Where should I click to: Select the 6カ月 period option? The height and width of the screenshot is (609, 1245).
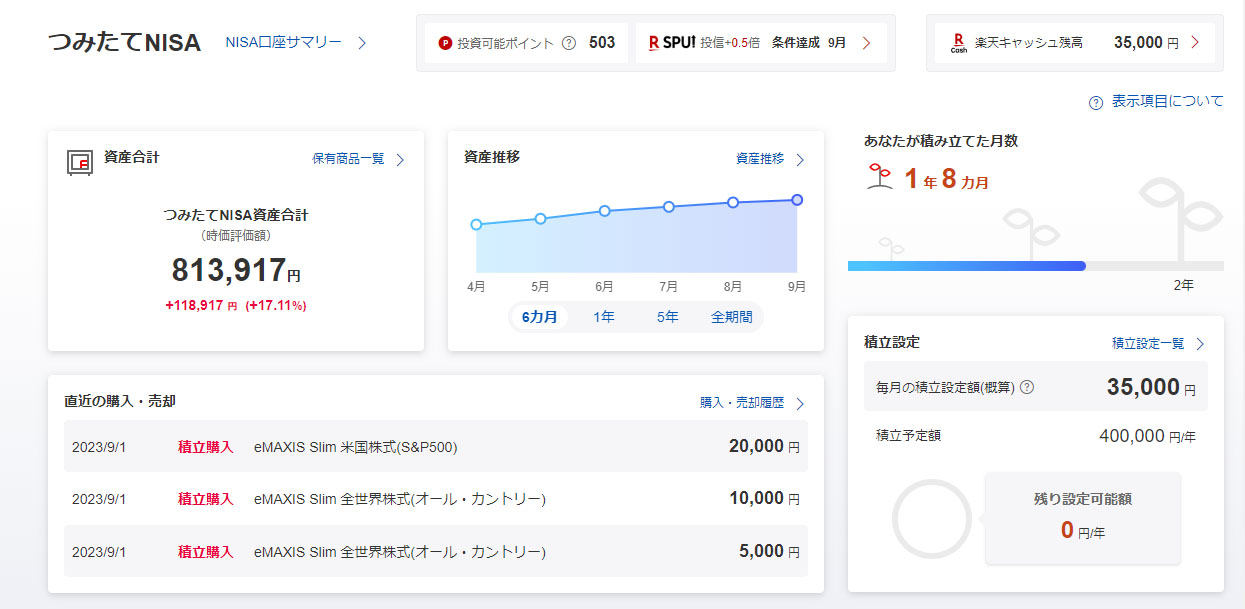coord(539,317)
